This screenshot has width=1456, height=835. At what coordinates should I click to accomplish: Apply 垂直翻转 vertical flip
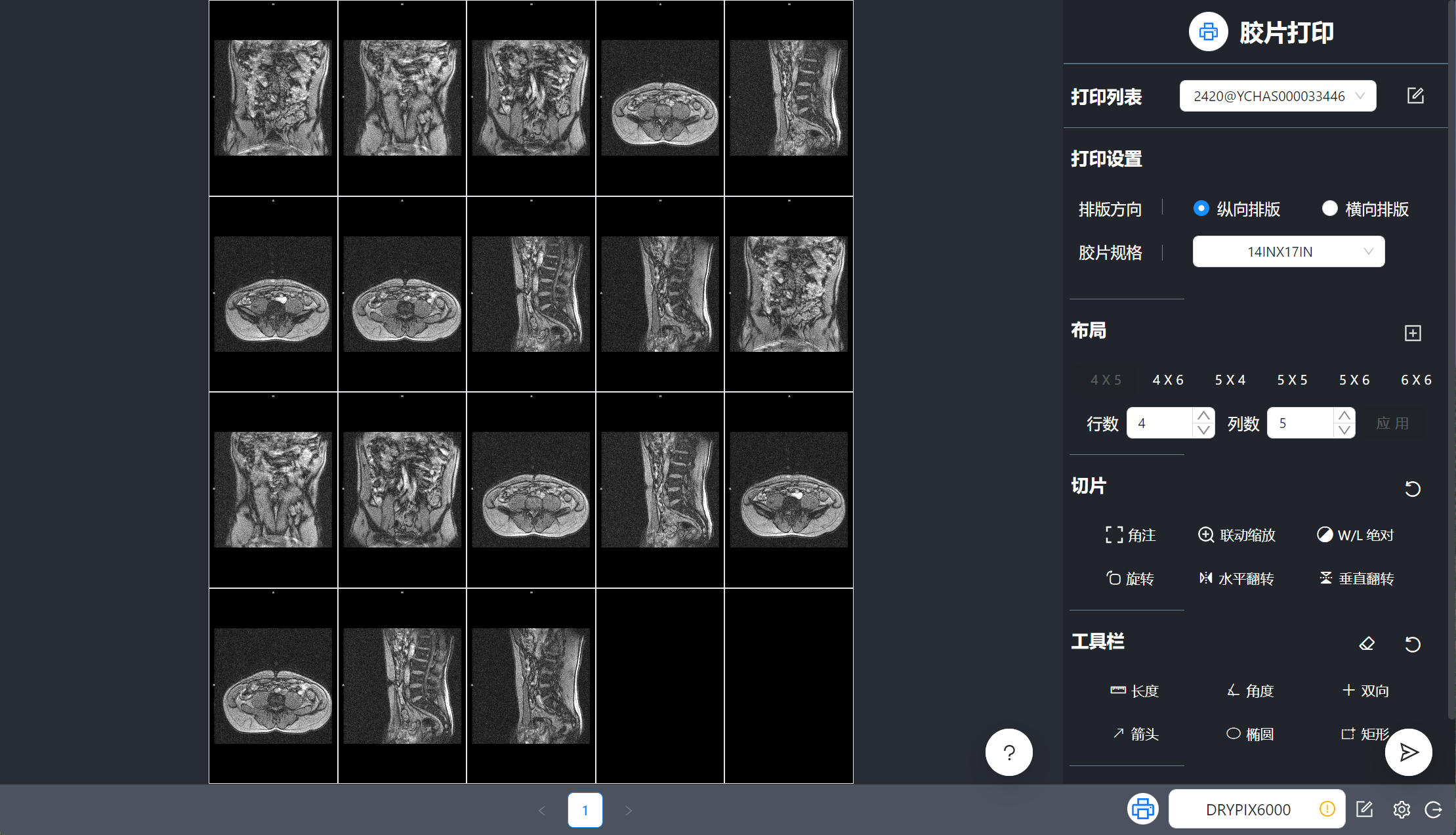(x=1356, y=578)
